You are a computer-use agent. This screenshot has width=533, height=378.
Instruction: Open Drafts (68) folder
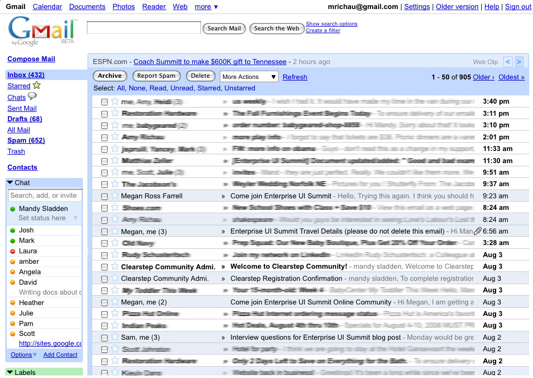tap(25, 119)
